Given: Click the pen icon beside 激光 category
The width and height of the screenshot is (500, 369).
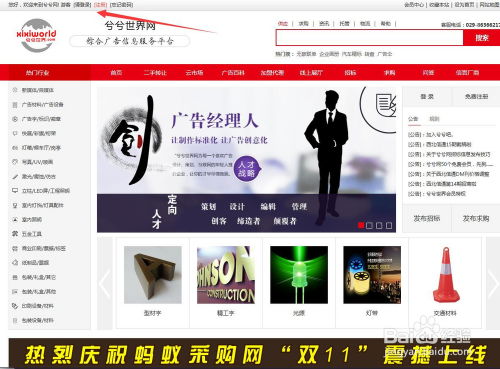Looking at the screenshot, I should pyautogui.click(x=15, y=176).
